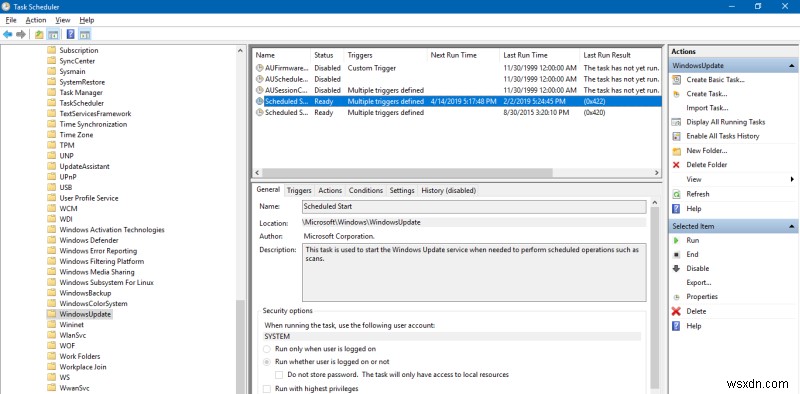Open Properties in Selected Item section
The height and width of the screenshot is (394, 800).
click(x=702, y=297)
